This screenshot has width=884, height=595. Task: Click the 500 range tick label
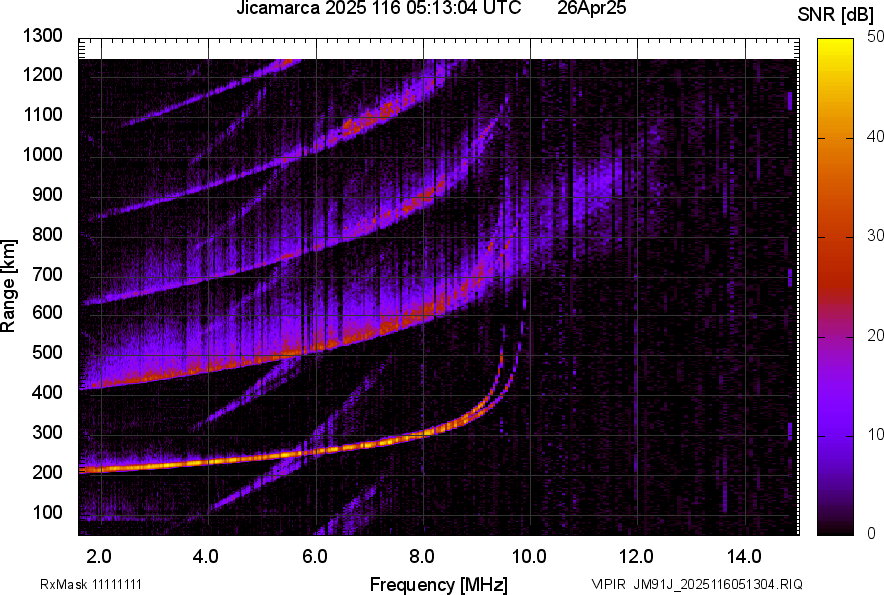tap(47, 352)
